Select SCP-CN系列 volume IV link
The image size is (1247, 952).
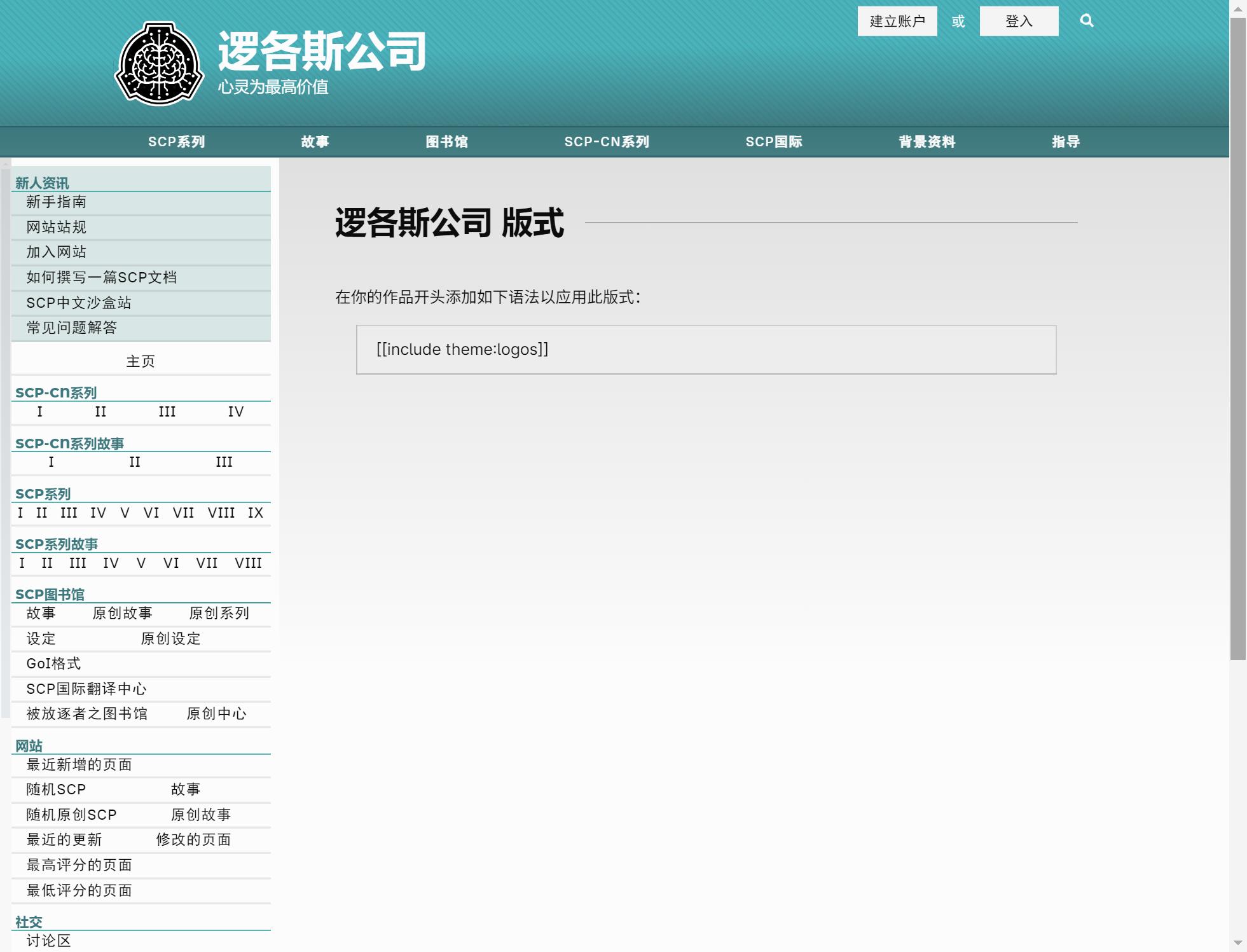click(236, 412)
